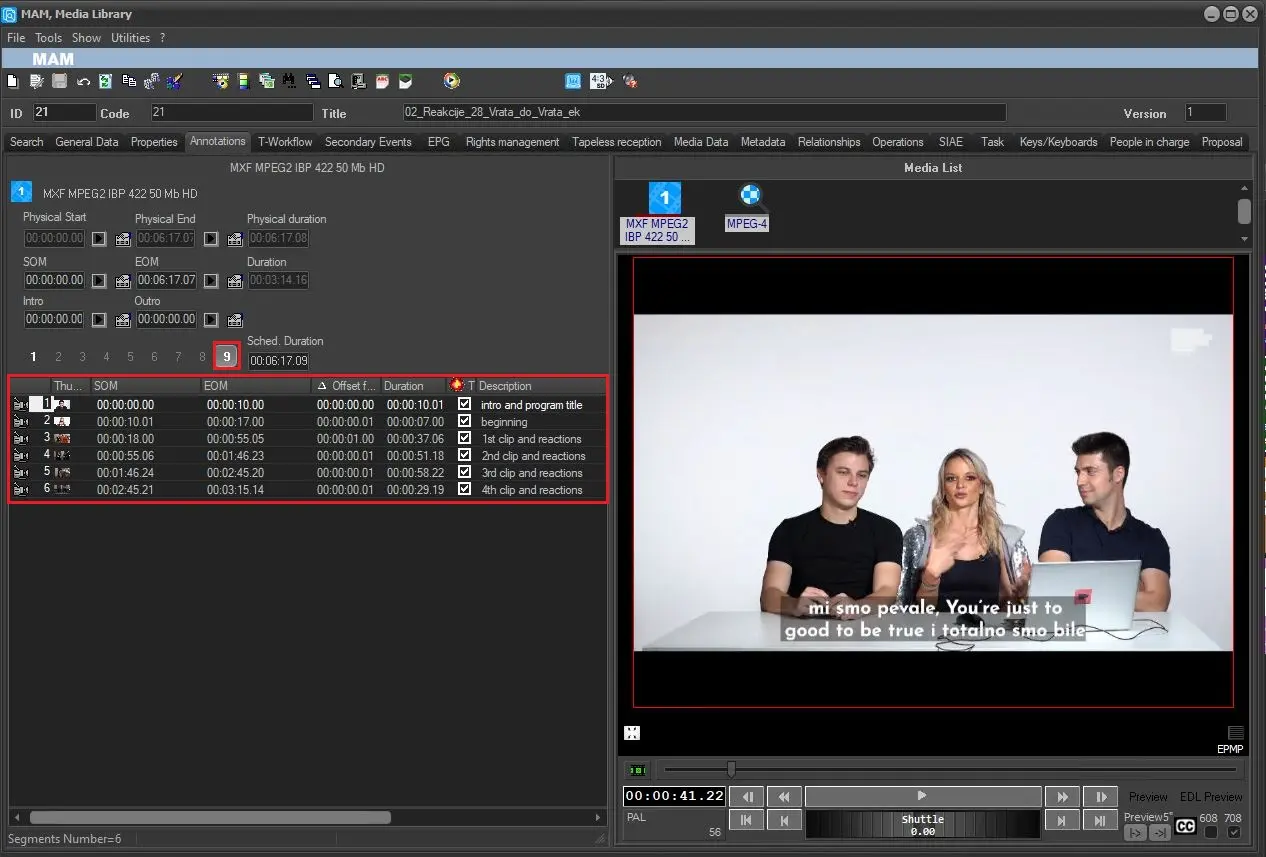Click segment page button 9
The image size is (1266, 857).
pyautogui.click(x=227, y=356)
